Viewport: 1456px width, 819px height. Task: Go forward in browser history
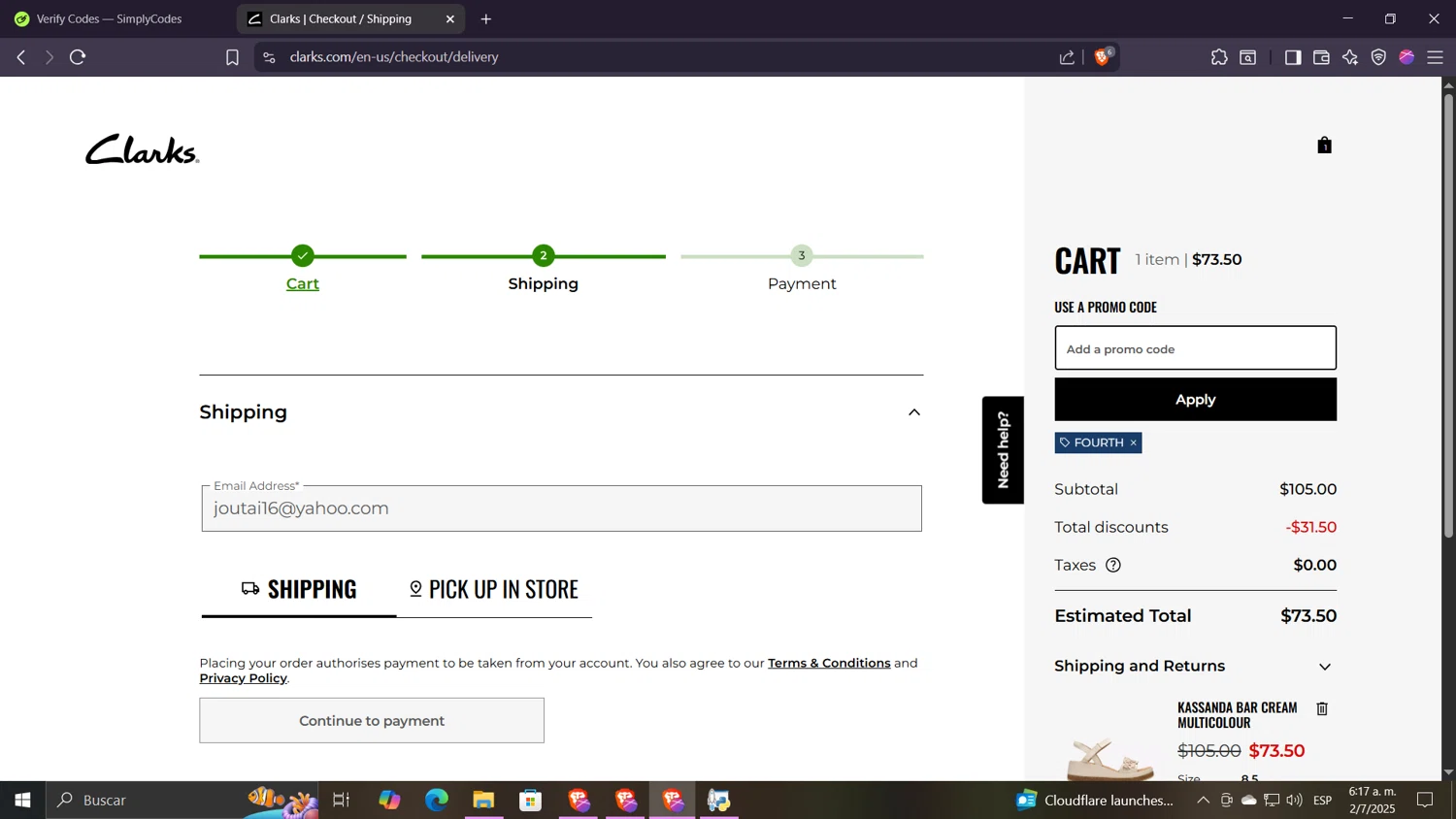(x=49, y=57)
